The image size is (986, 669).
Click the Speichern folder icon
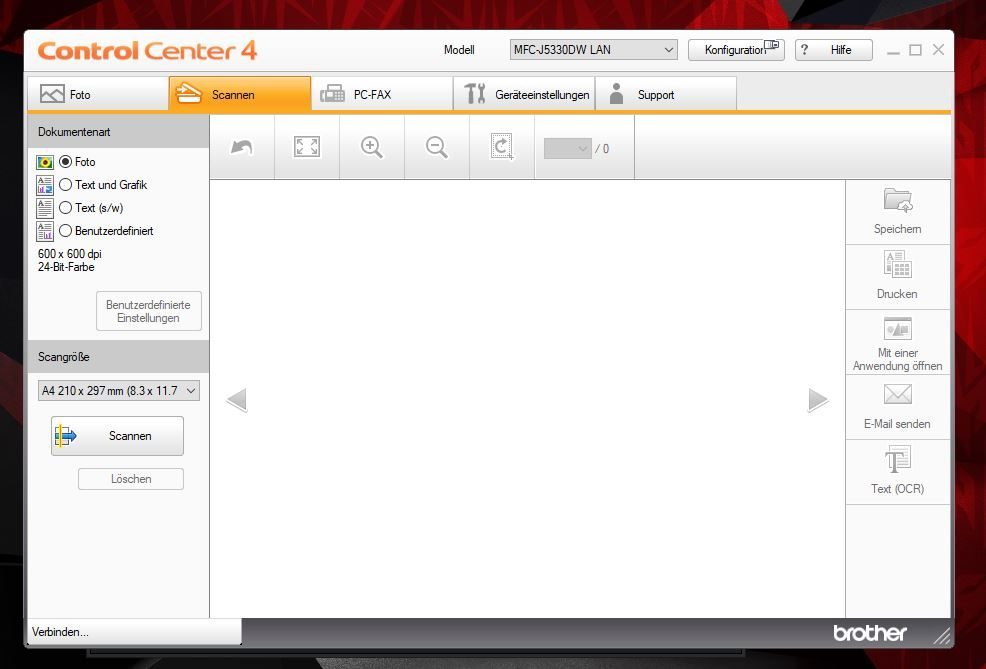[x=897, y=201]
